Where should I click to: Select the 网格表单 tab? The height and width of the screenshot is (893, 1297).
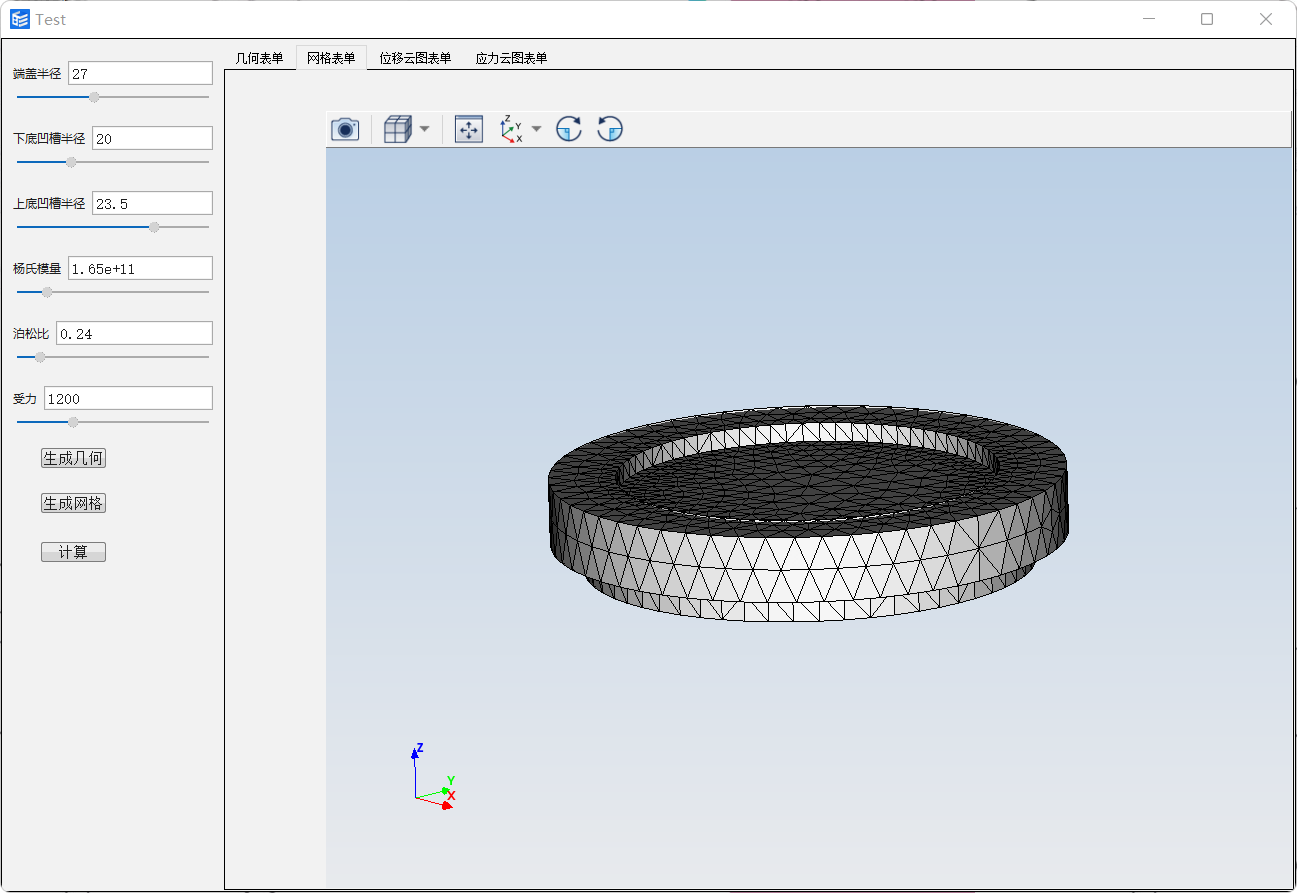click(x=331, y=58)
